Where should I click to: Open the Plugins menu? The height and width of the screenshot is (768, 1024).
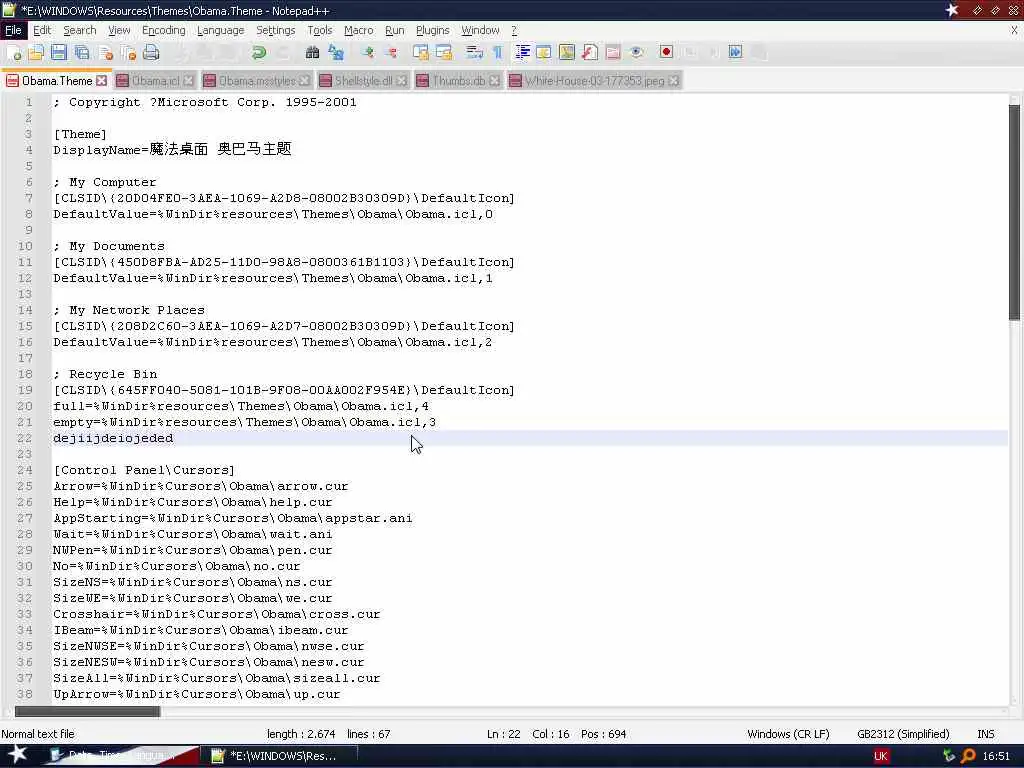pos(432,31)
